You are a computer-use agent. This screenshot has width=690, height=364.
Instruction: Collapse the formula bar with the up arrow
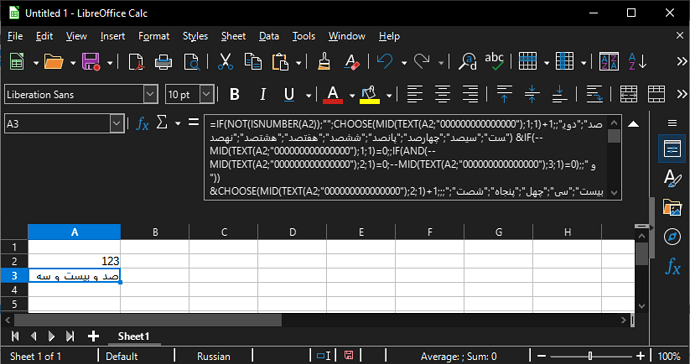pyautogui.click(x=633, y=124)
